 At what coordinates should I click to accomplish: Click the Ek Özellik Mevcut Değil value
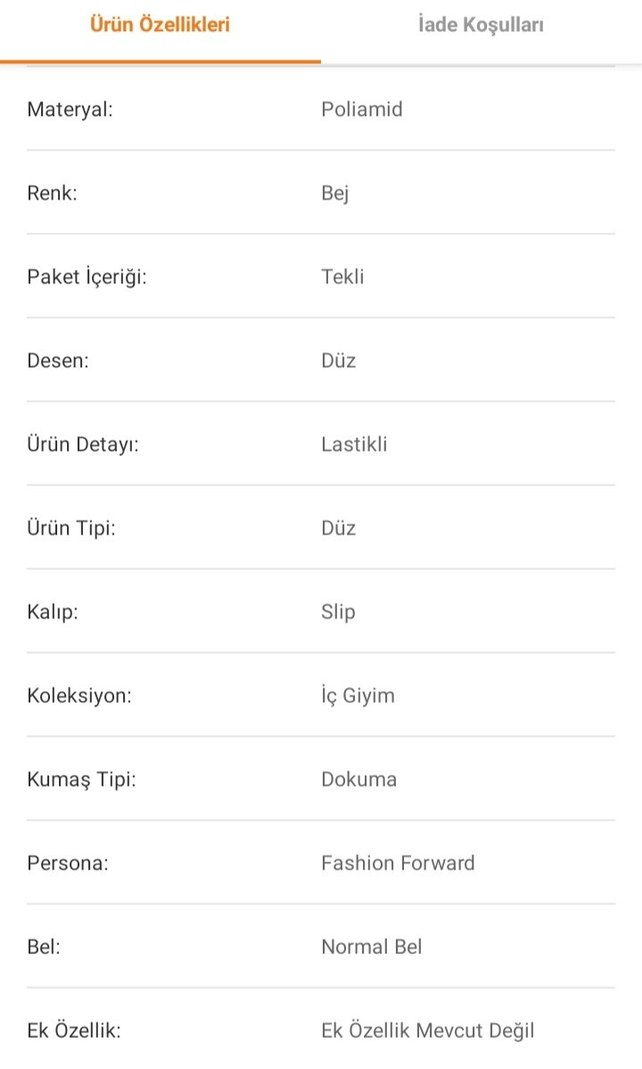pyautogui.click(x=429, y=1030)
